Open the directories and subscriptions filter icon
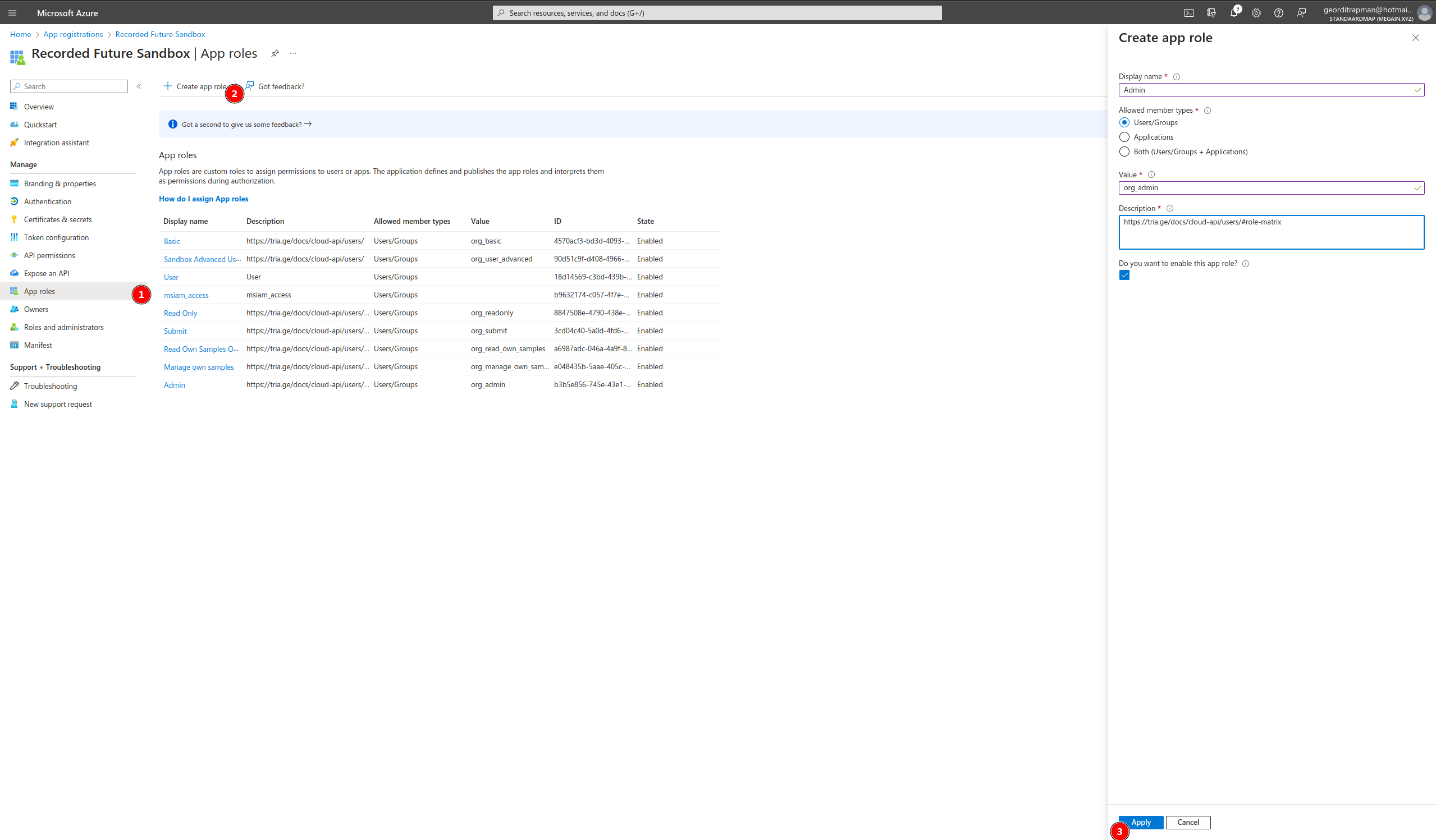 click(1211, 13)
